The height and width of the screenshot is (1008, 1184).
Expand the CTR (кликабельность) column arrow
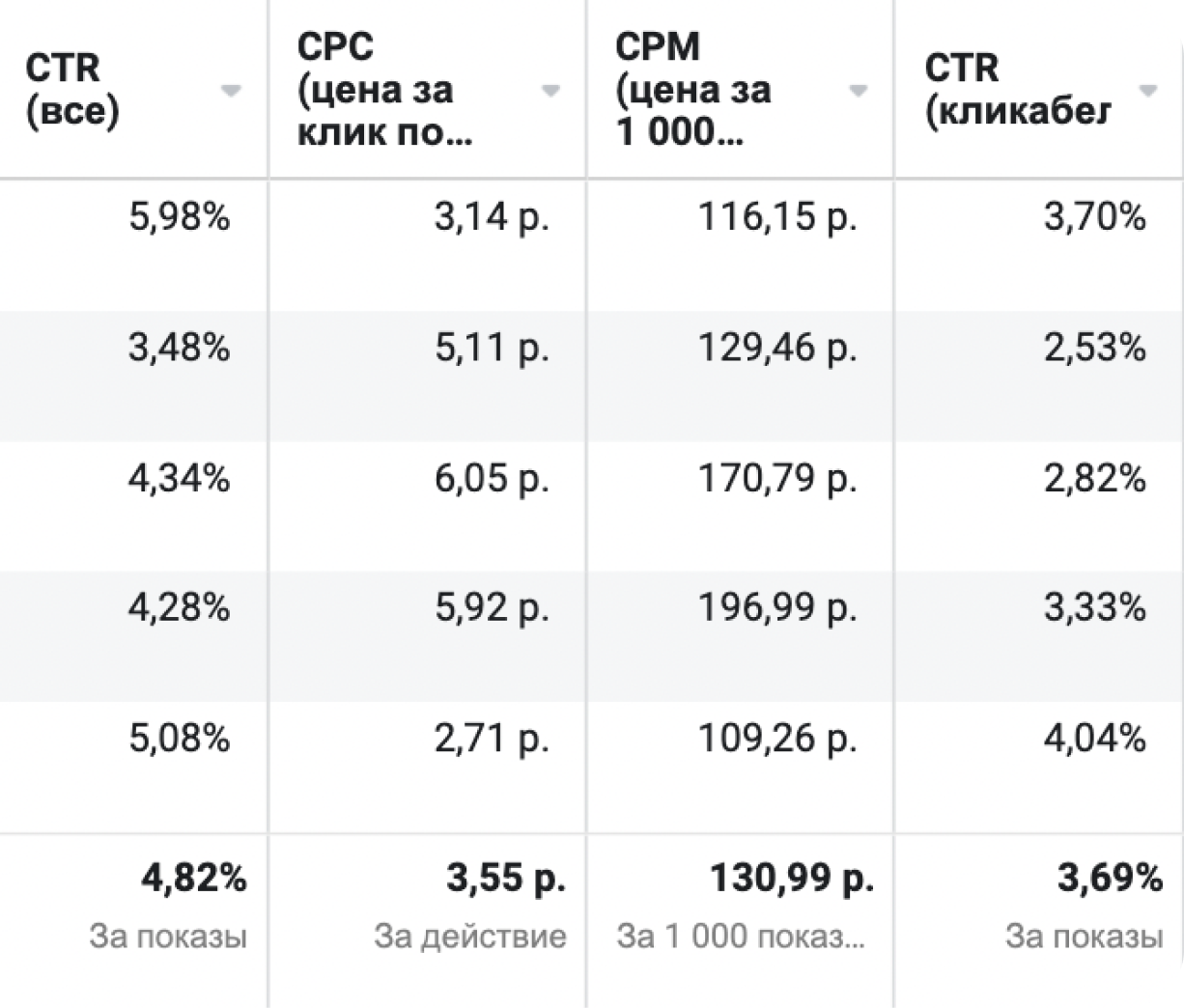(x=1147, y=91)
